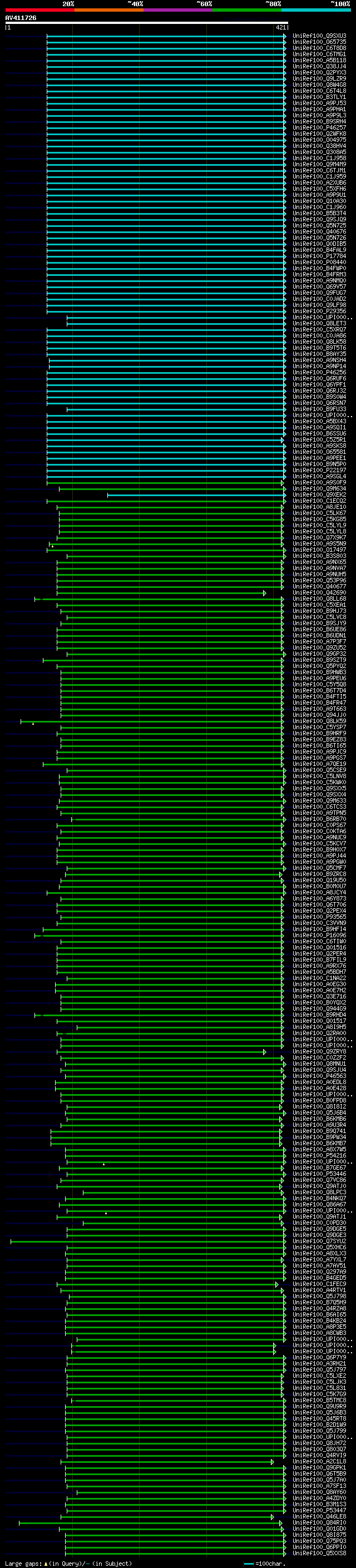
Task: Select label UniRef100_C5LK67
Action: click(319, 513)
